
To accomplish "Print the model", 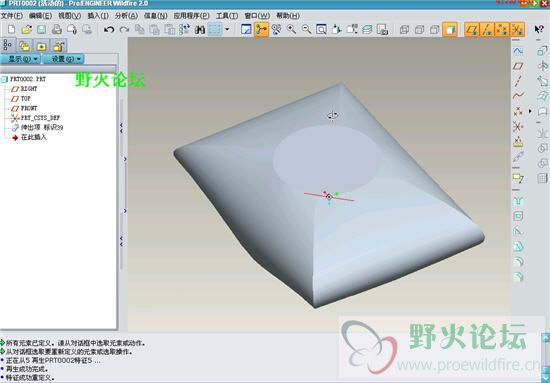I will [x=57, y=29].
